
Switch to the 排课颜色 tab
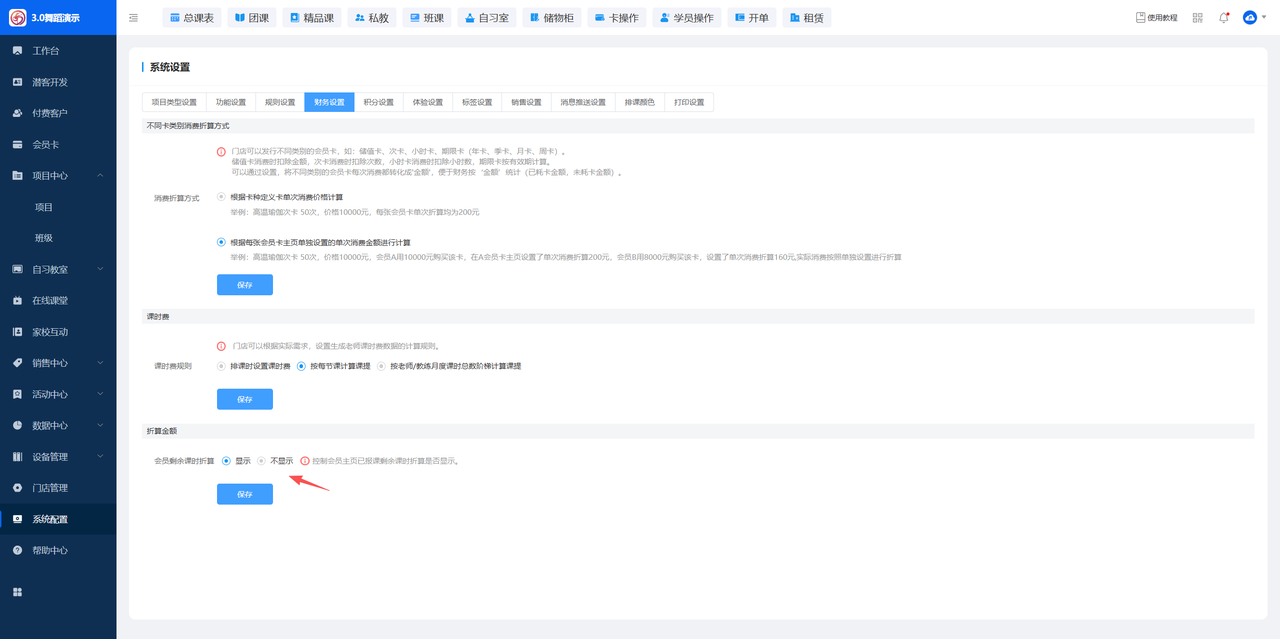click(639, 102)
